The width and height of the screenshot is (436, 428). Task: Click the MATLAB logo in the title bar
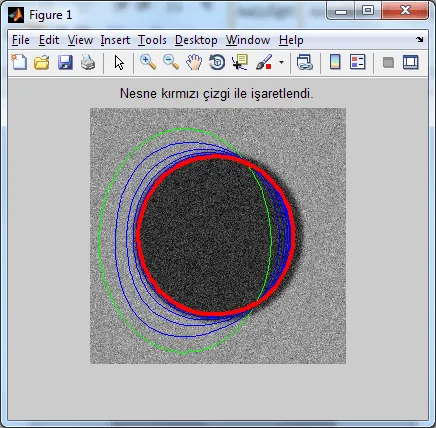click(16, 15)
